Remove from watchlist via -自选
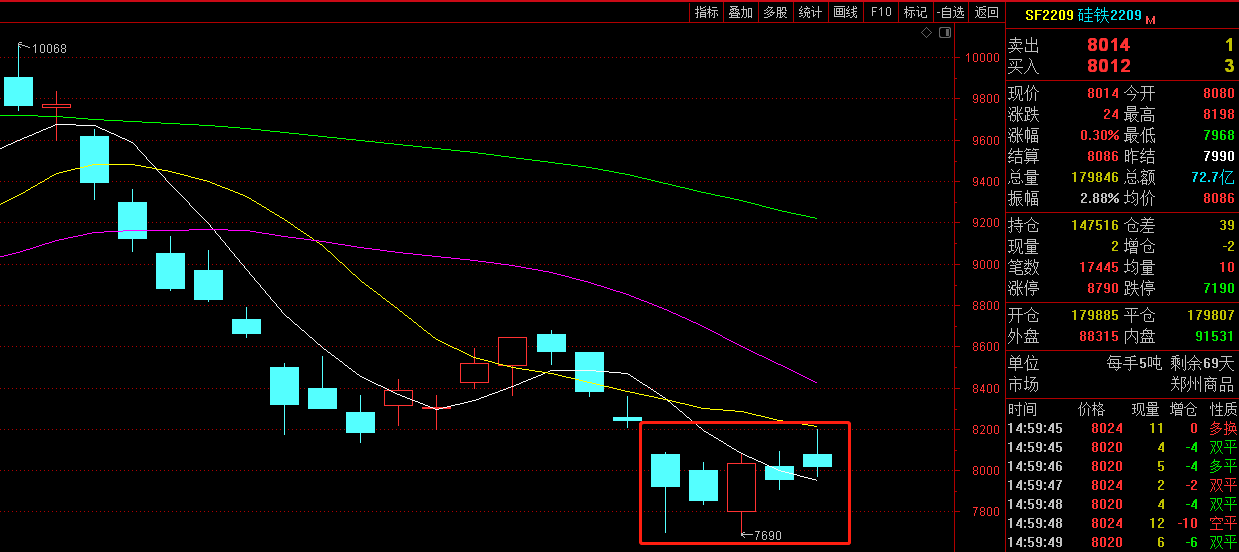Viewport: 1239px width, 552px height. (950, 12)
